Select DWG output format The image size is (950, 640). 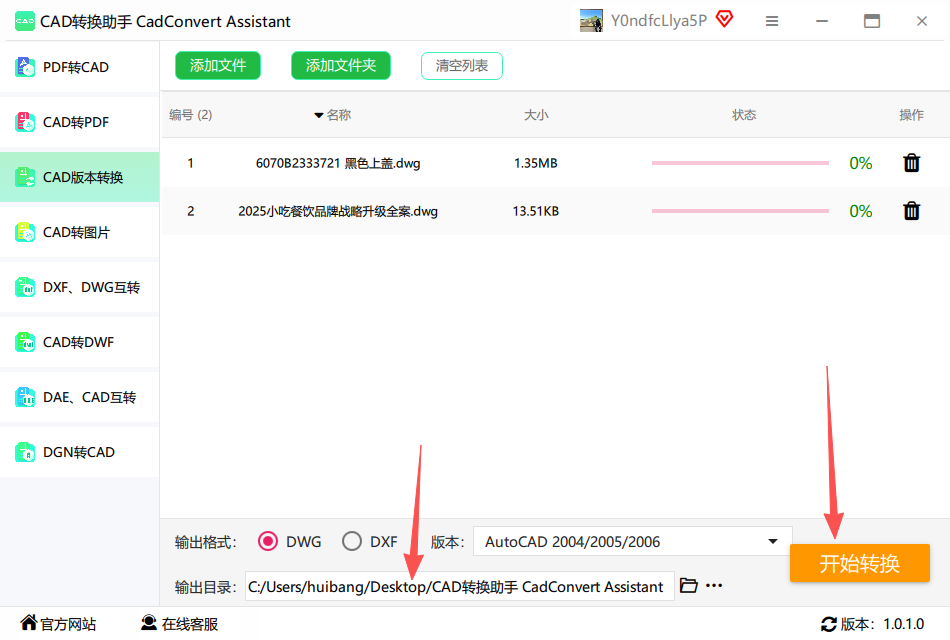pos(268,541)
